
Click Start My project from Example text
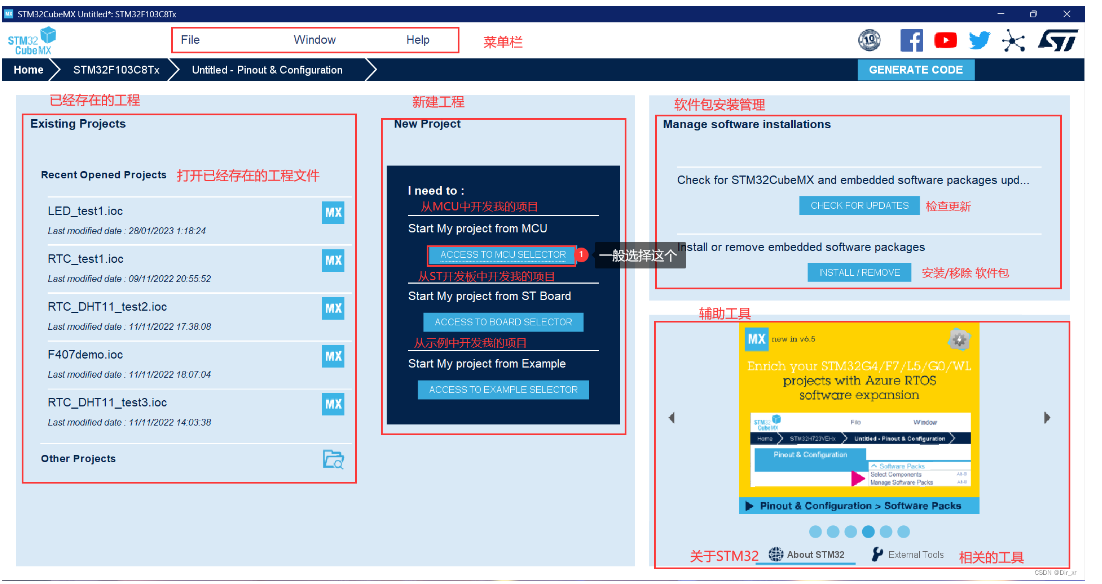point(486,363)
